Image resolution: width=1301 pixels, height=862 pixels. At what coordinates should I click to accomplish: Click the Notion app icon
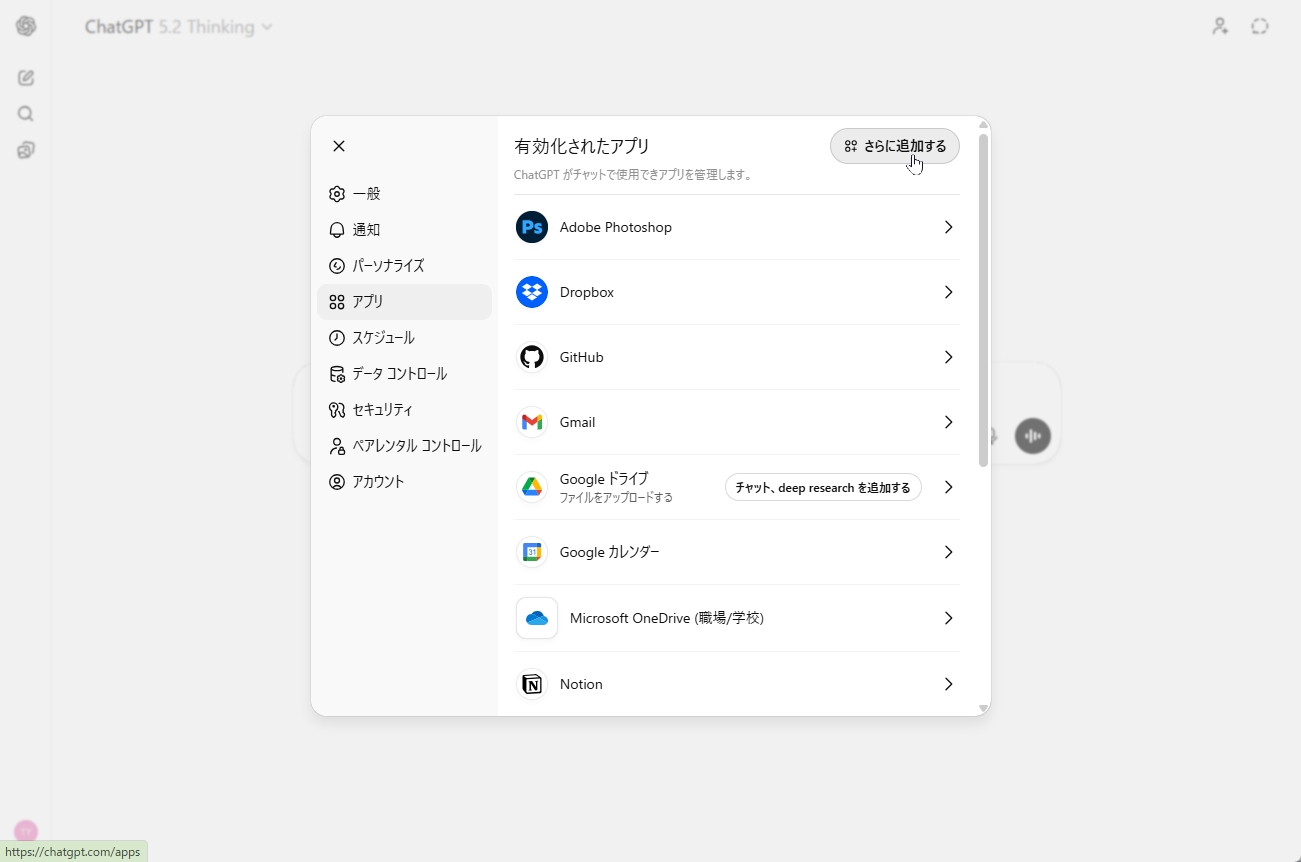tap(532, 684)
